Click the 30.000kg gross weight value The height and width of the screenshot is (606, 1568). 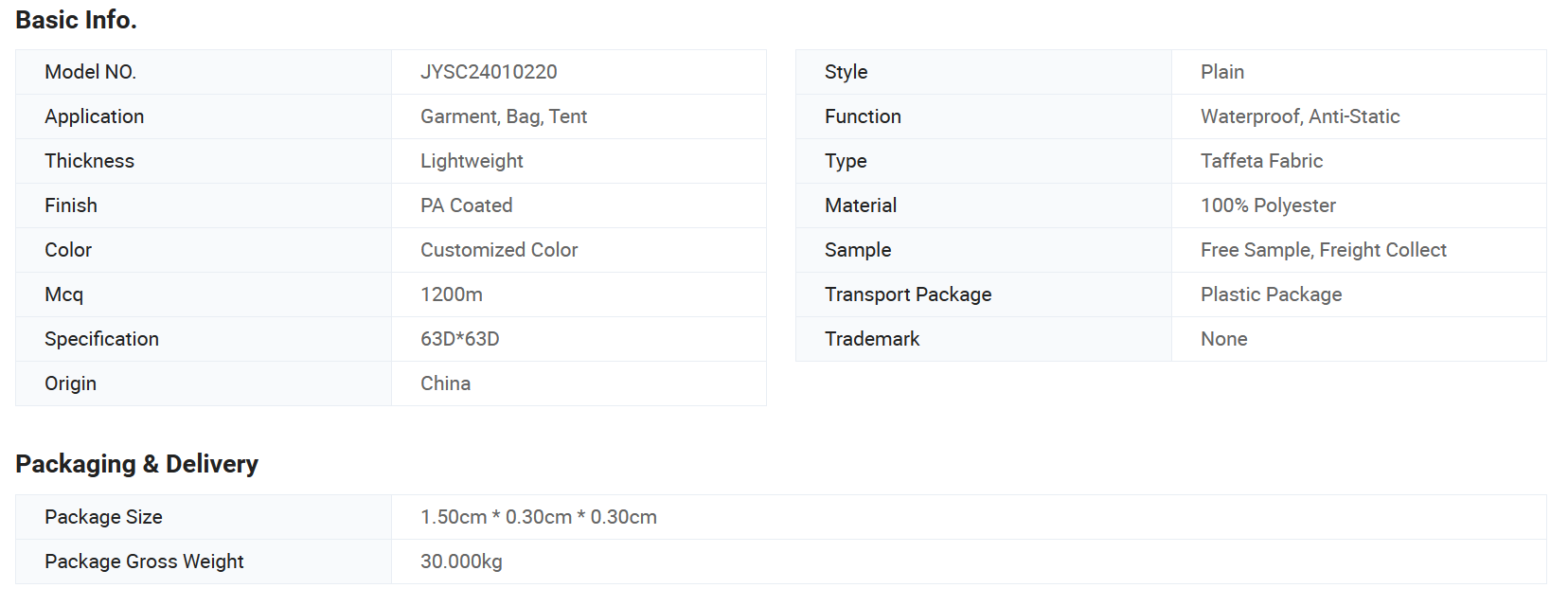coord(461,561)
